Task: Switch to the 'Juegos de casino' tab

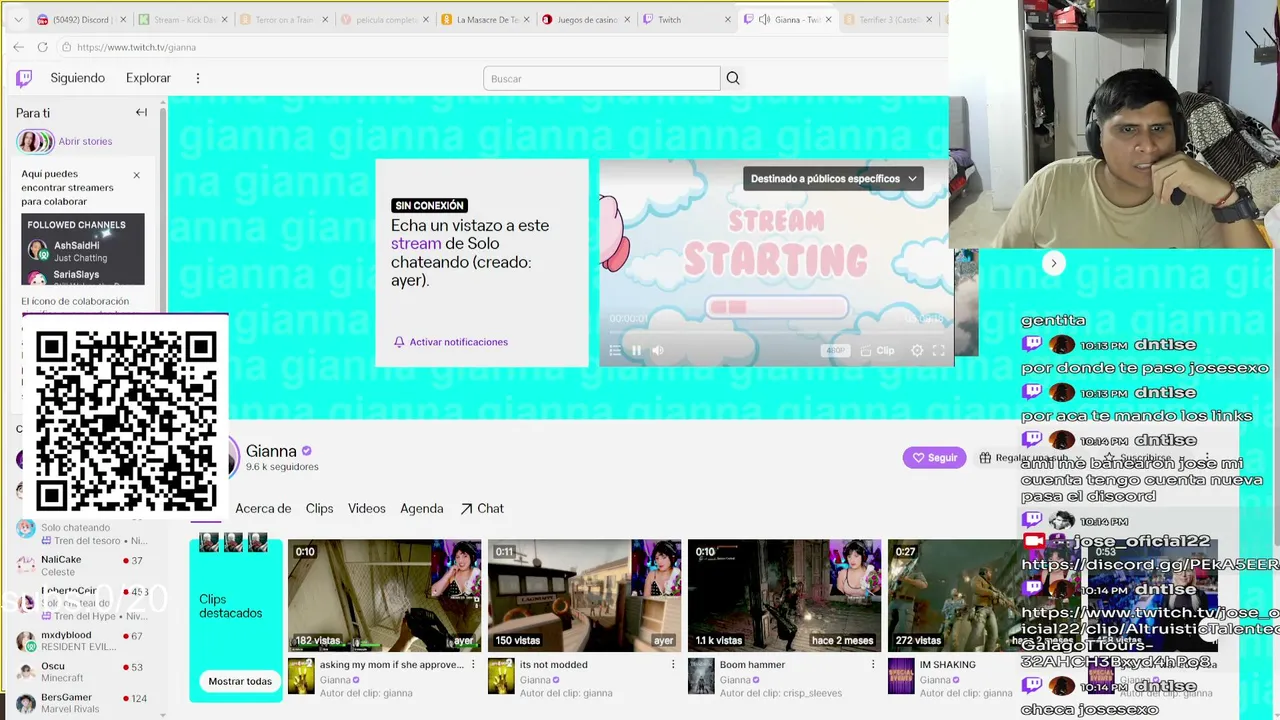Action: (x=587, y=20)
